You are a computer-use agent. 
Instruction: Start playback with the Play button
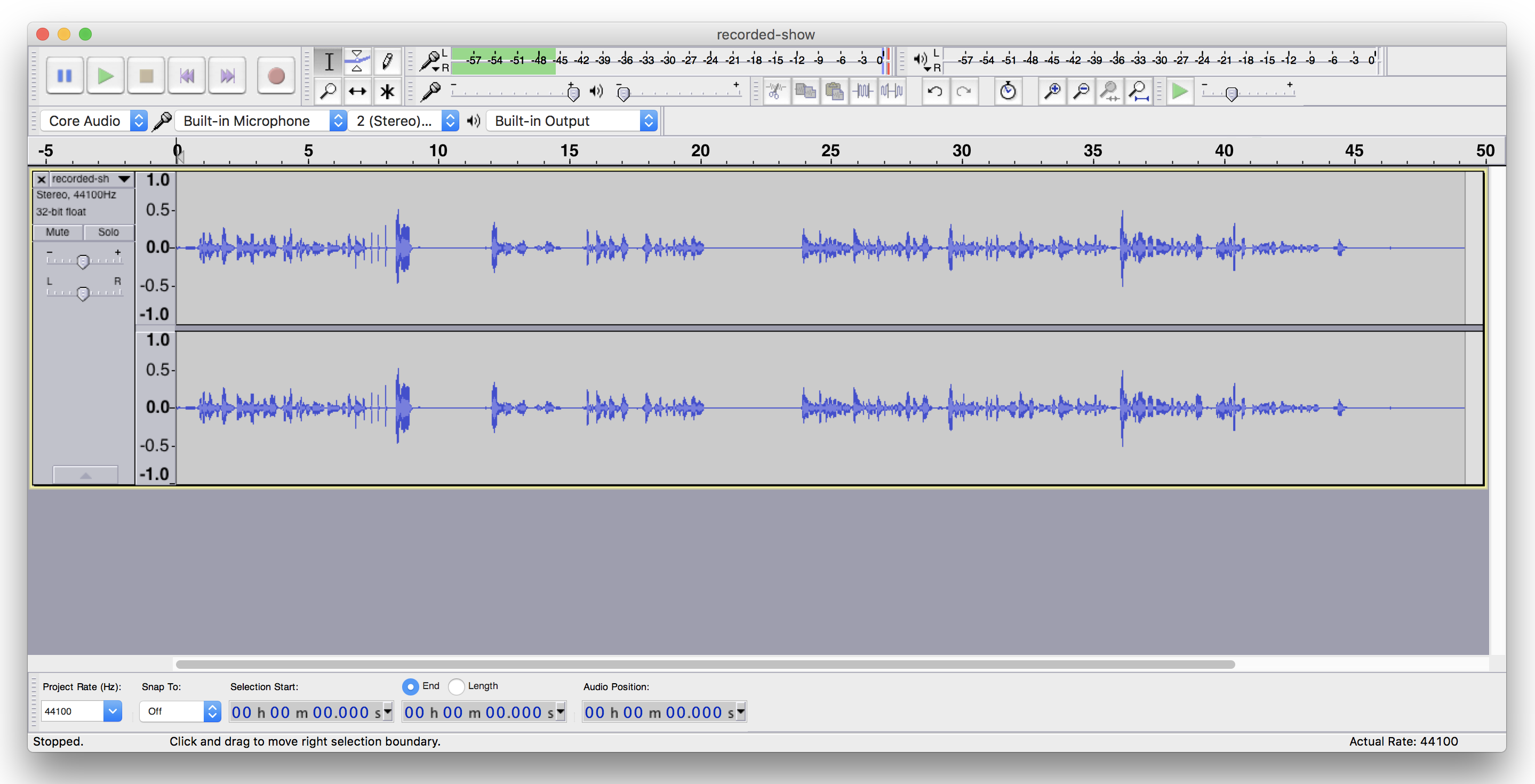(105, 76)
